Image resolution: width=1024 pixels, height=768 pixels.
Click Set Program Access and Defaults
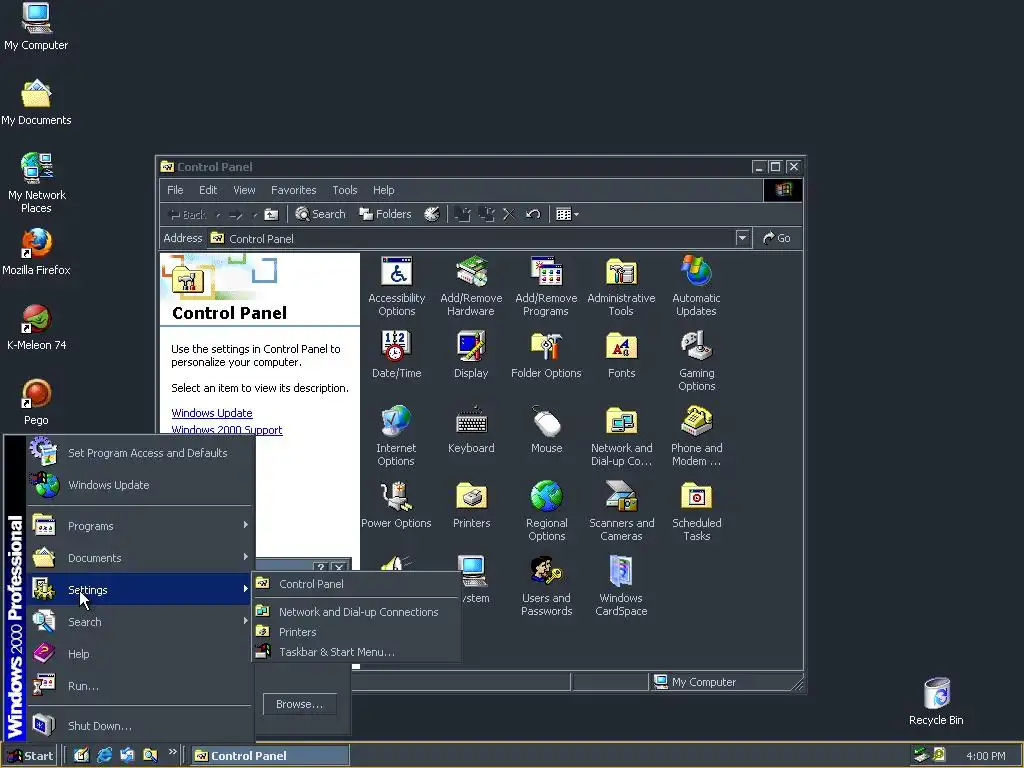tap(140, 453)
